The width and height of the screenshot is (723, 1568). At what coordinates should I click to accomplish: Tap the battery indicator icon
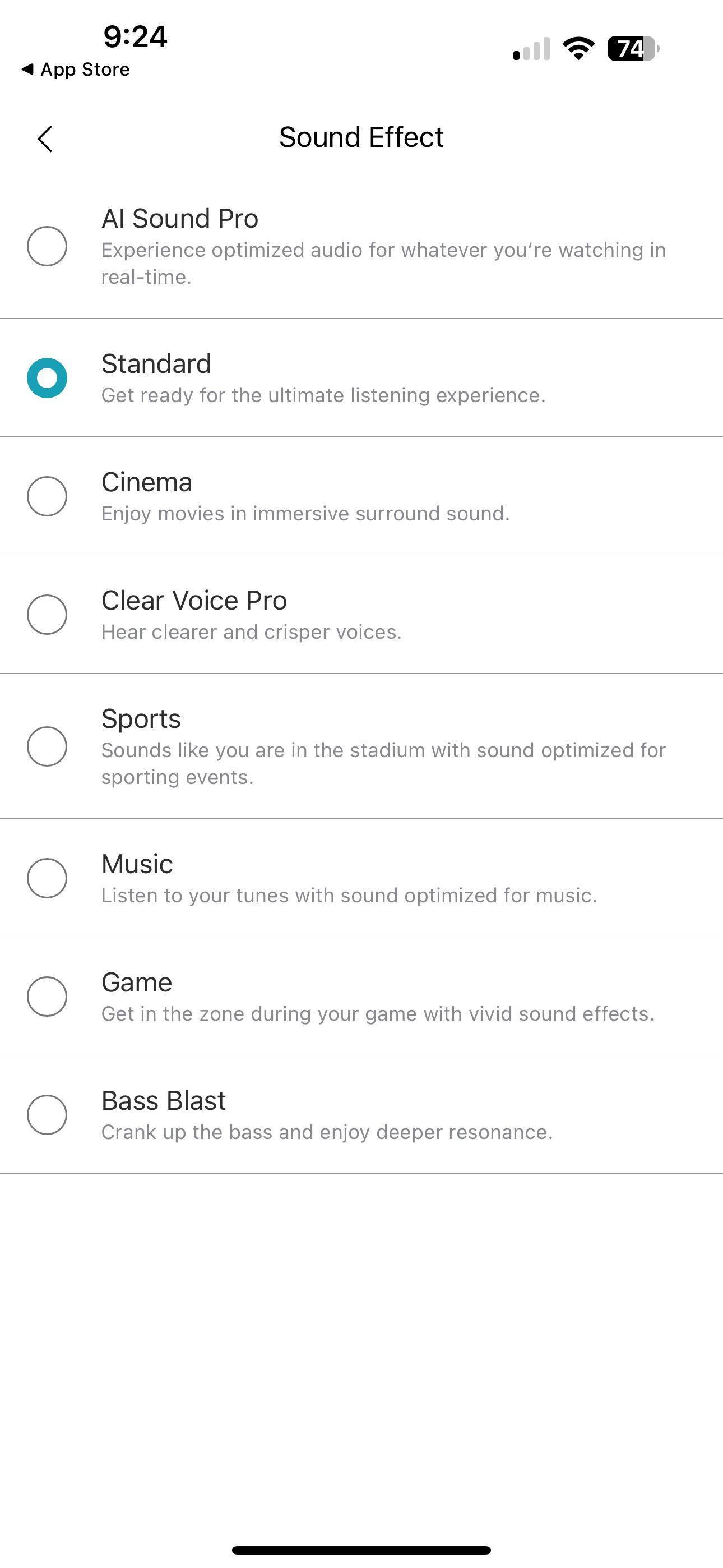pos(633,49)
